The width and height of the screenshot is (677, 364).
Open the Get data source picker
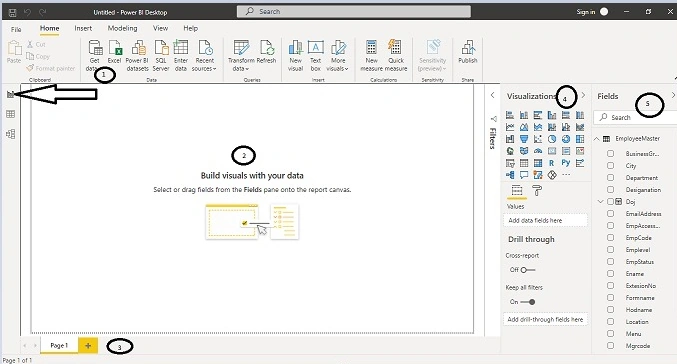click(94, 55)
